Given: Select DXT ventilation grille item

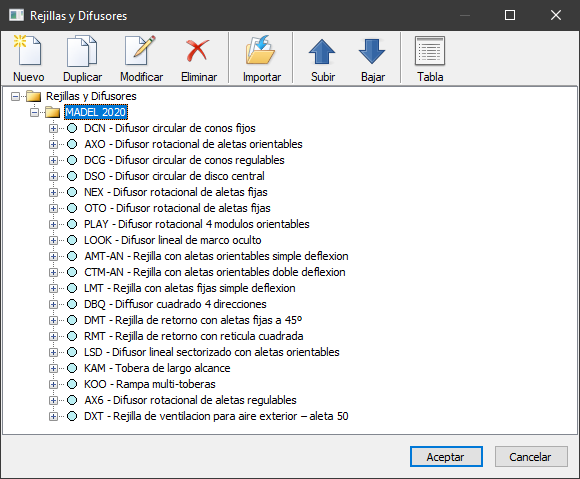Looking at the screenshot, I should (216, 416).
